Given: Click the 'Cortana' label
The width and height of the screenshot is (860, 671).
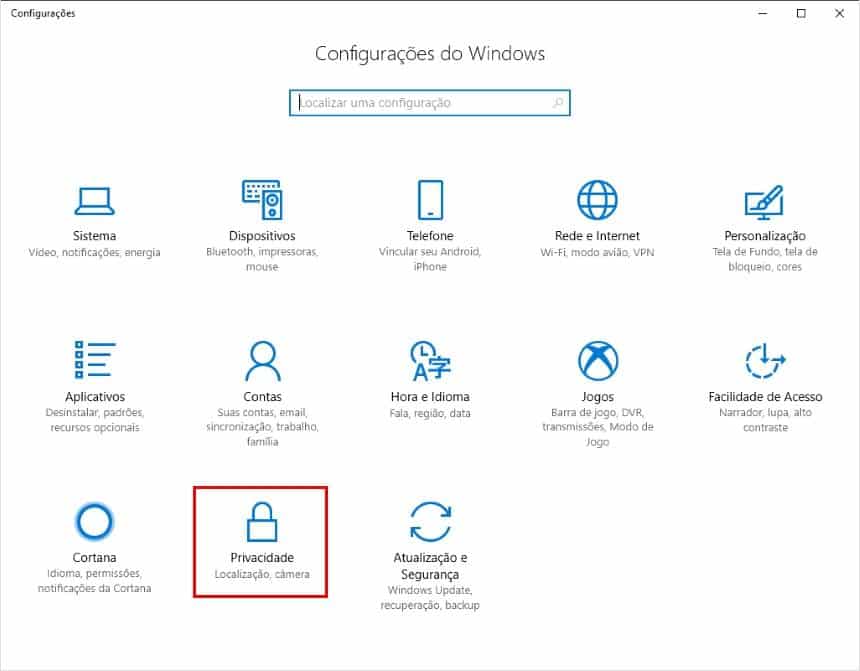Looking at the screenshot, I should (94, 557).
